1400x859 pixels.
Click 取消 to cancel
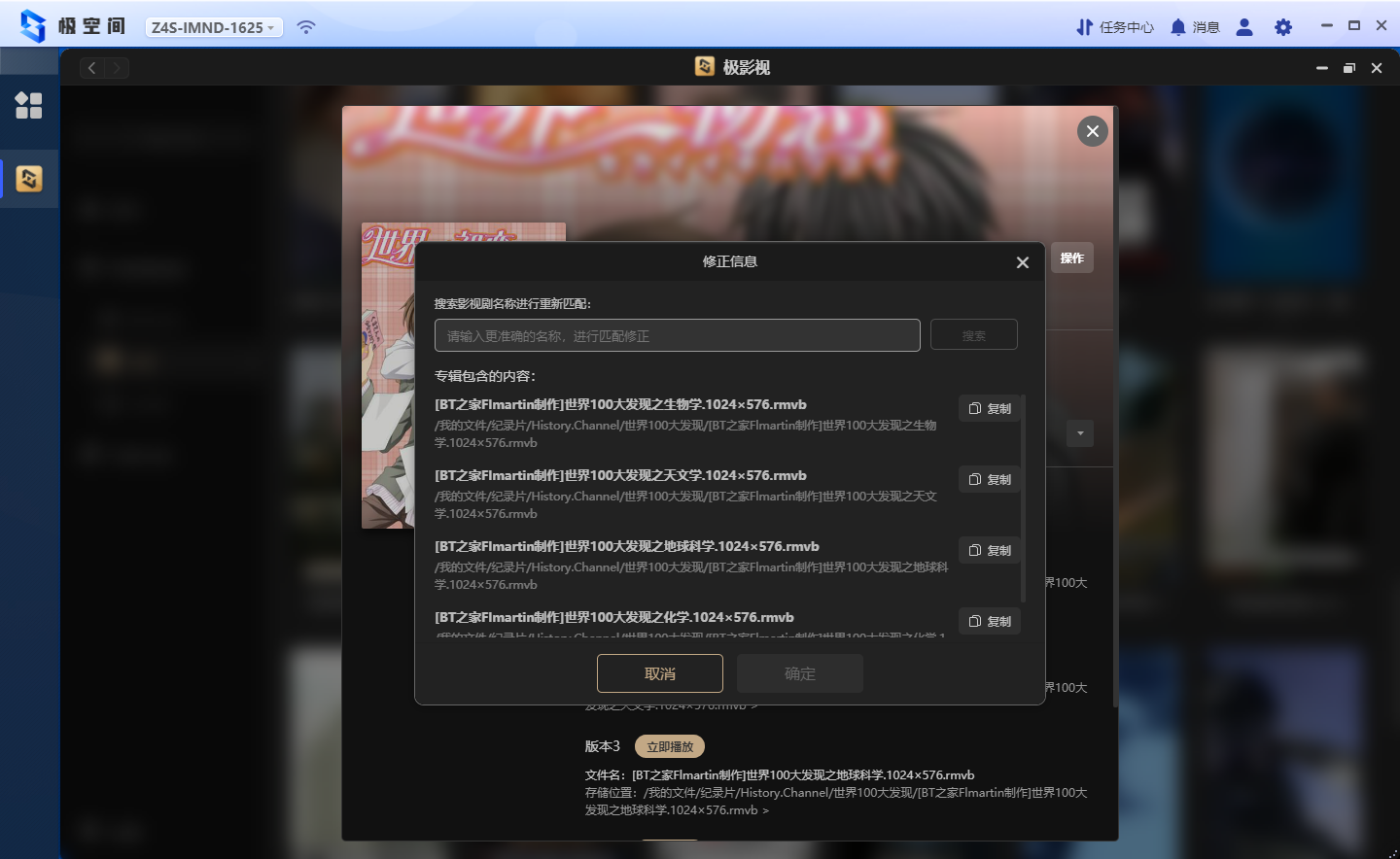(x=660, y=673)
